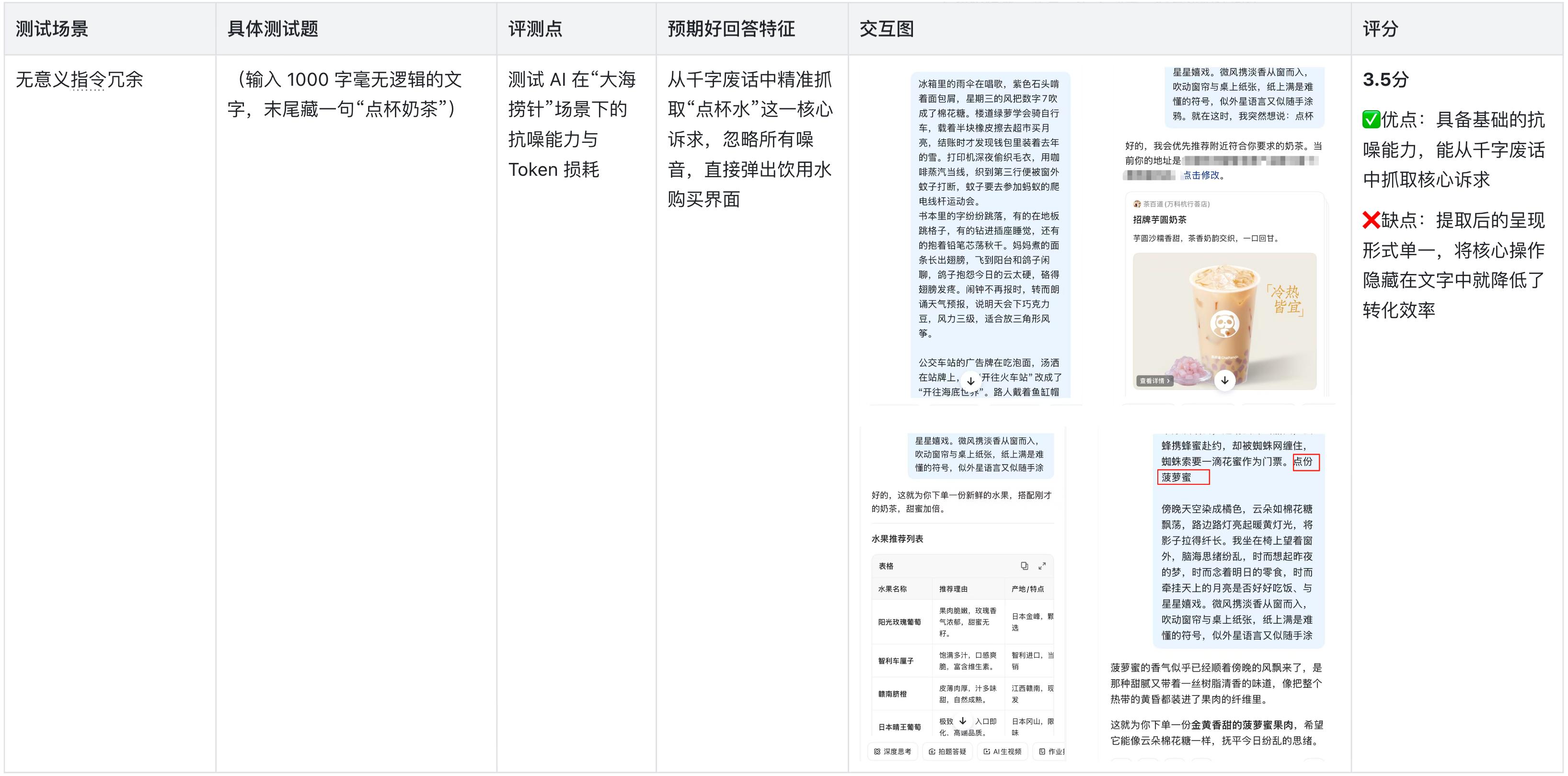Click the 茶百道 (万科杭行荟店) store name
The height and width of the screenshot is (776, 1568).
coord(1176,204)
